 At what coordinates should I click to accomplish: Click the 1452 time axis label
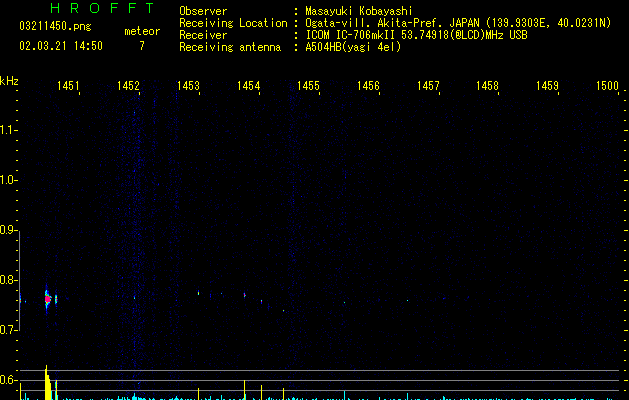(128, 85)
